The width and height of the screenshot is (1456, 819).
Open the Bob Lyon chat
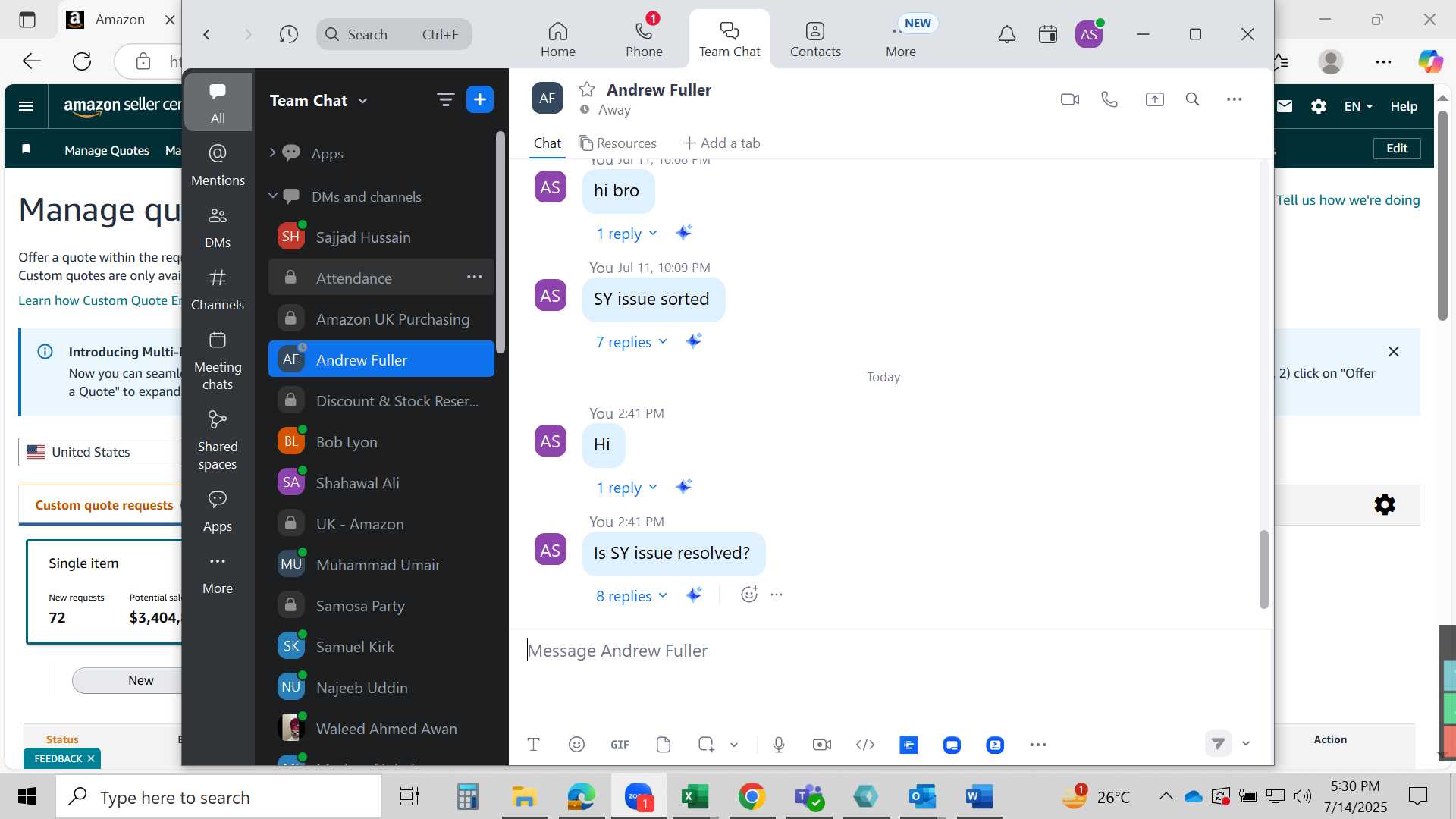click(x=381, y=441)
